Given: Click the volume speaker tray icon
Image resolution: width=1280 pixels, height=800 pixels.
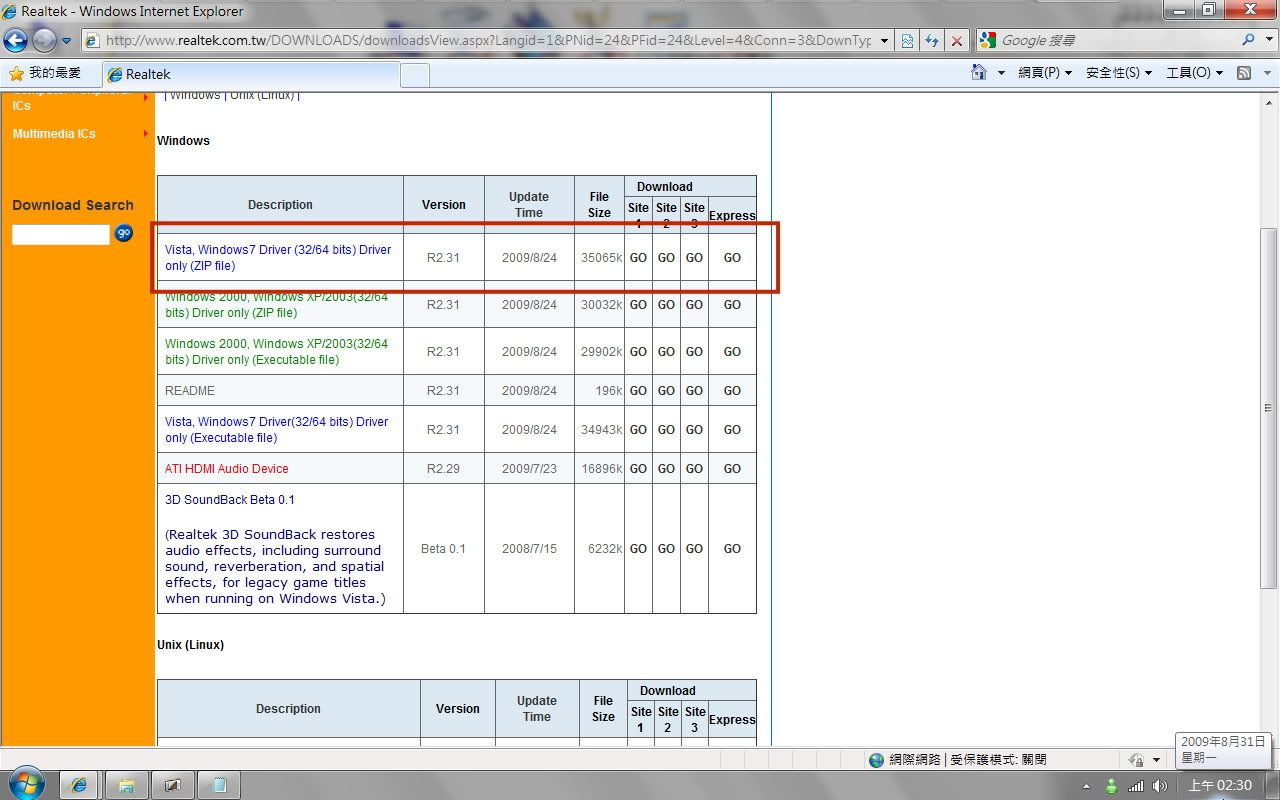Looking at the screenshot, I should 1160,786.
